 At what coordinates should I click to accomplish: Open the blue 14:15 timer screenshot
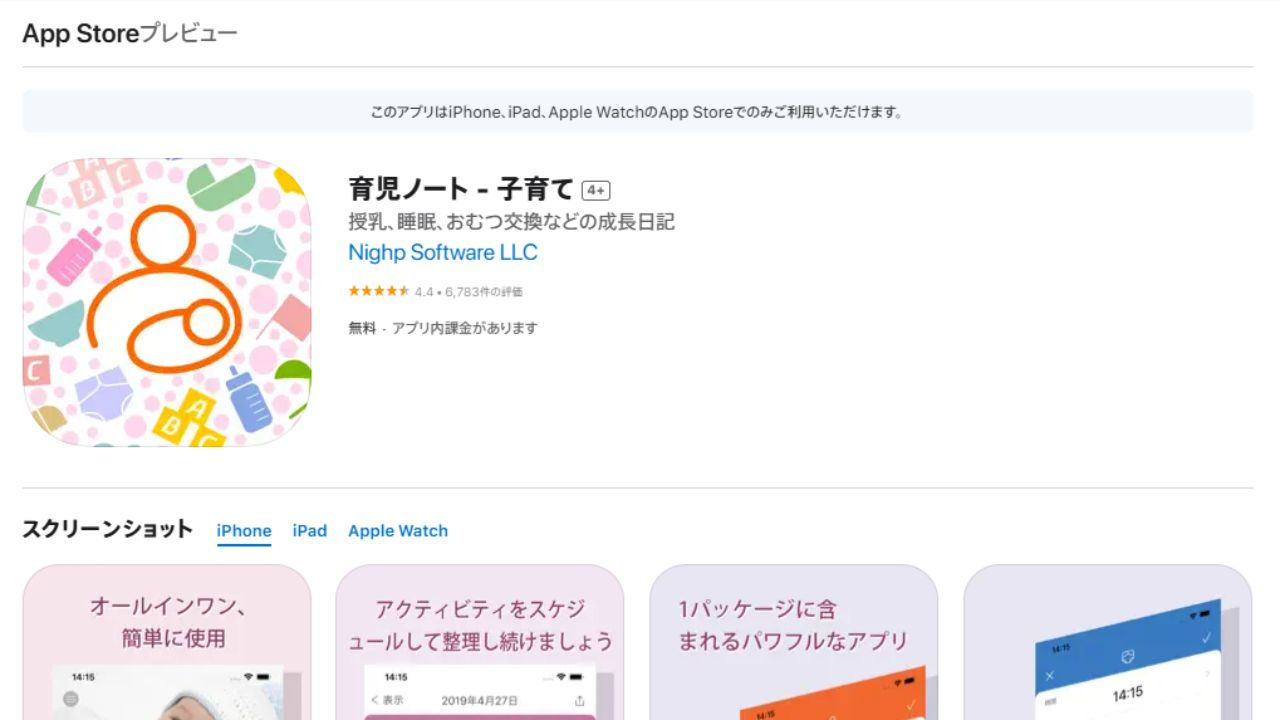click(x=1108, y=642)
